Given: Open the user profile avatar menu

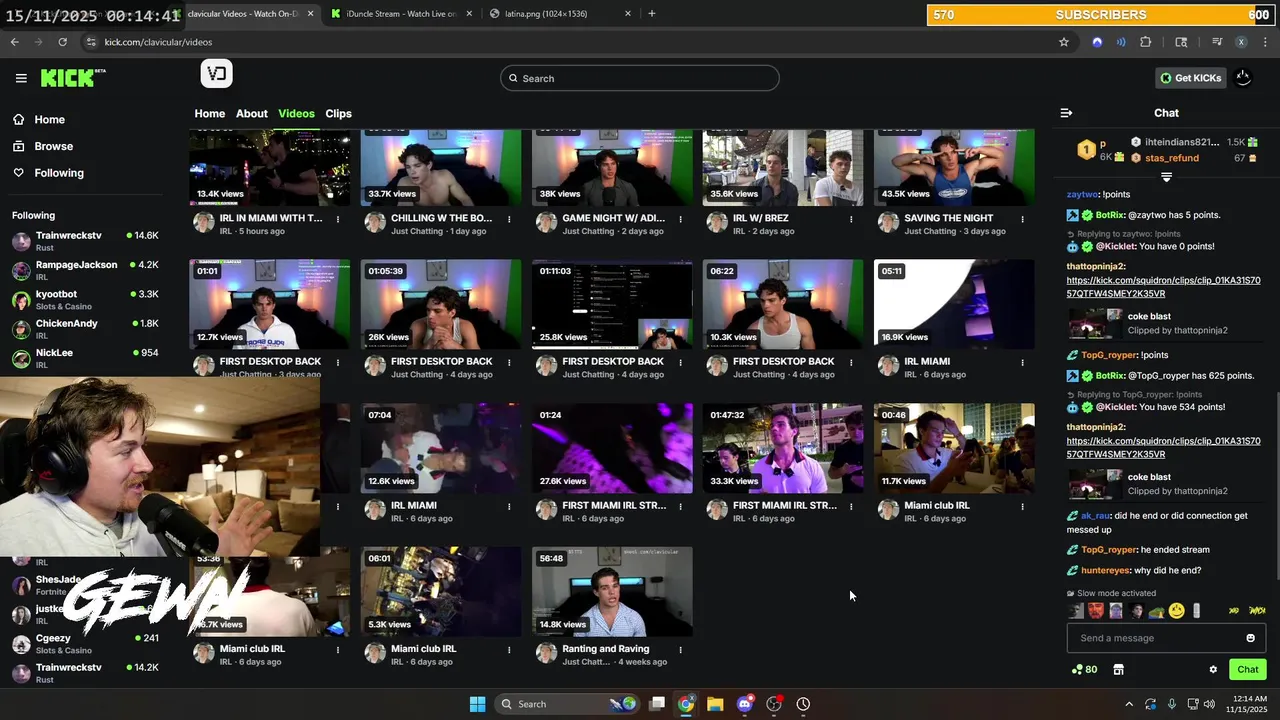Looking at the screenshot, I should click(1243, 78).
